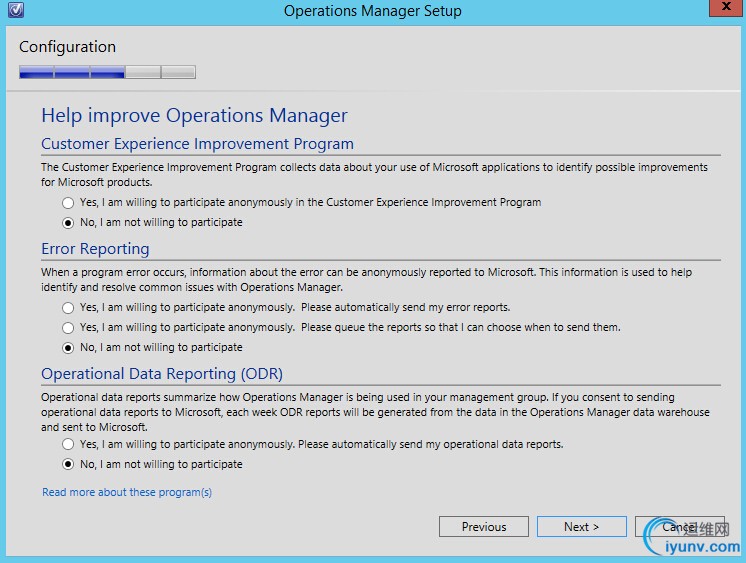Click the Configuration progress bar

(108, 72)
